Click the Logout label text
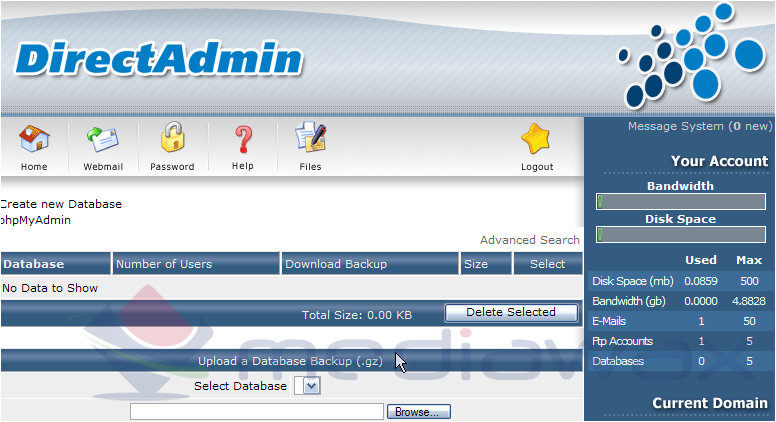The height and width of the screenshot is (422, 776). pyautogui.click(x=537, y=167)
